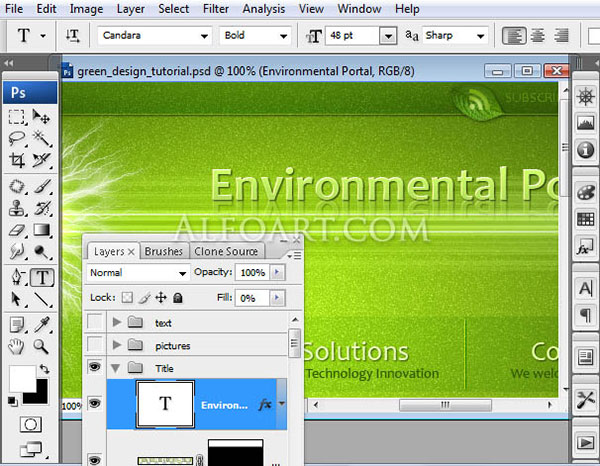Open the 48 pt font size dropdown

[x=388, y=36]
